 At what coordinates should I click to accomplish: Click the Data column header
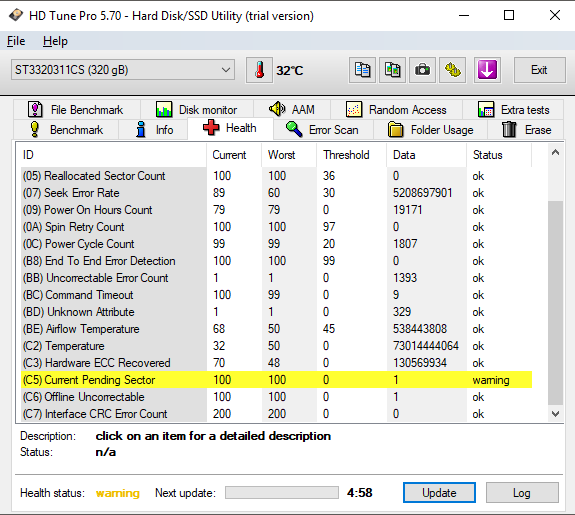[426, 155]
